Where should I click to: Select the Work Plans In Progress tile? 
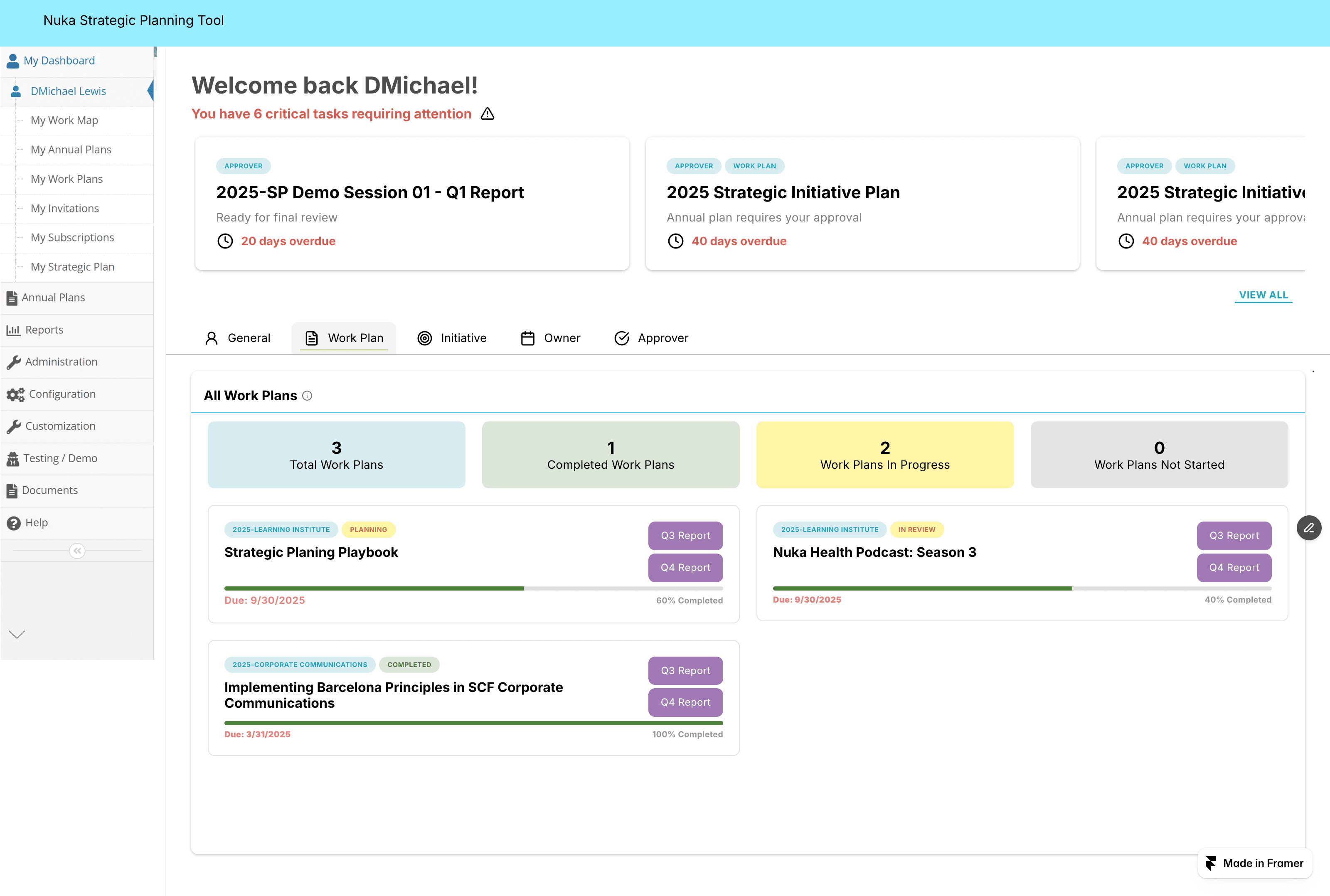point(884,455)
